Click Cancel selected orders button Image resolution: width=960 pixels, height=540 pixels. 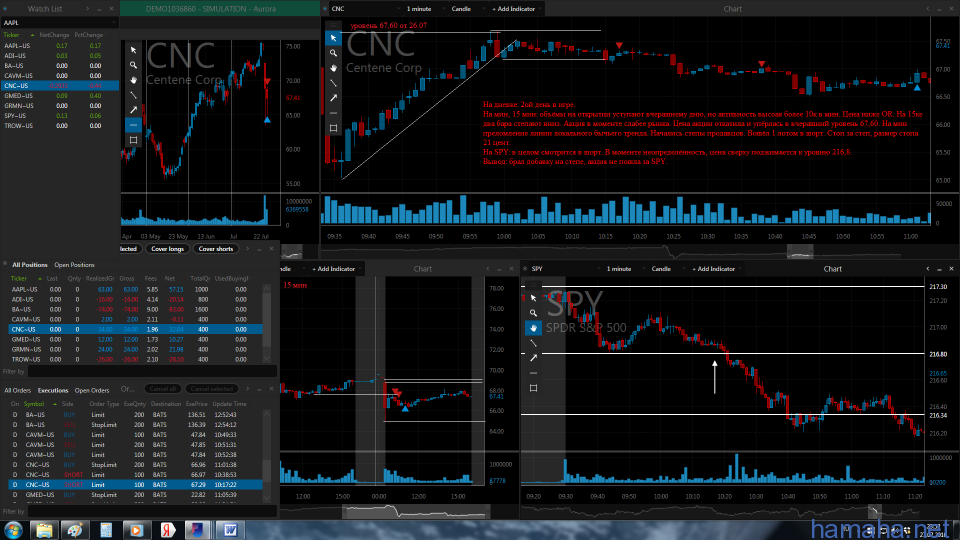[x=211, y=389]
